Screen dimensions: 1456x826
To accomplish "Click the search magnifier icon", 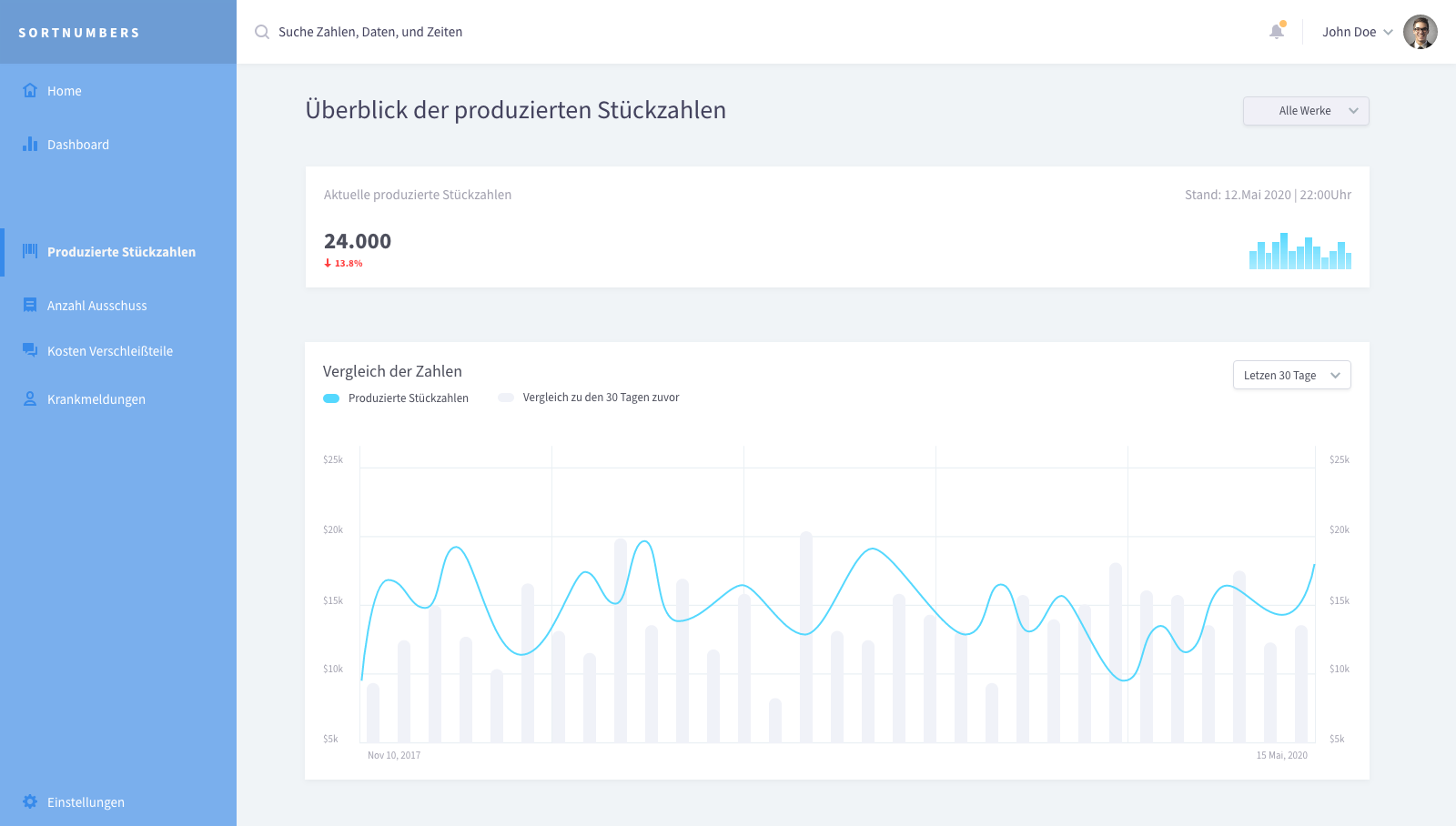I will pyautogui.click(x=262, y=32).
